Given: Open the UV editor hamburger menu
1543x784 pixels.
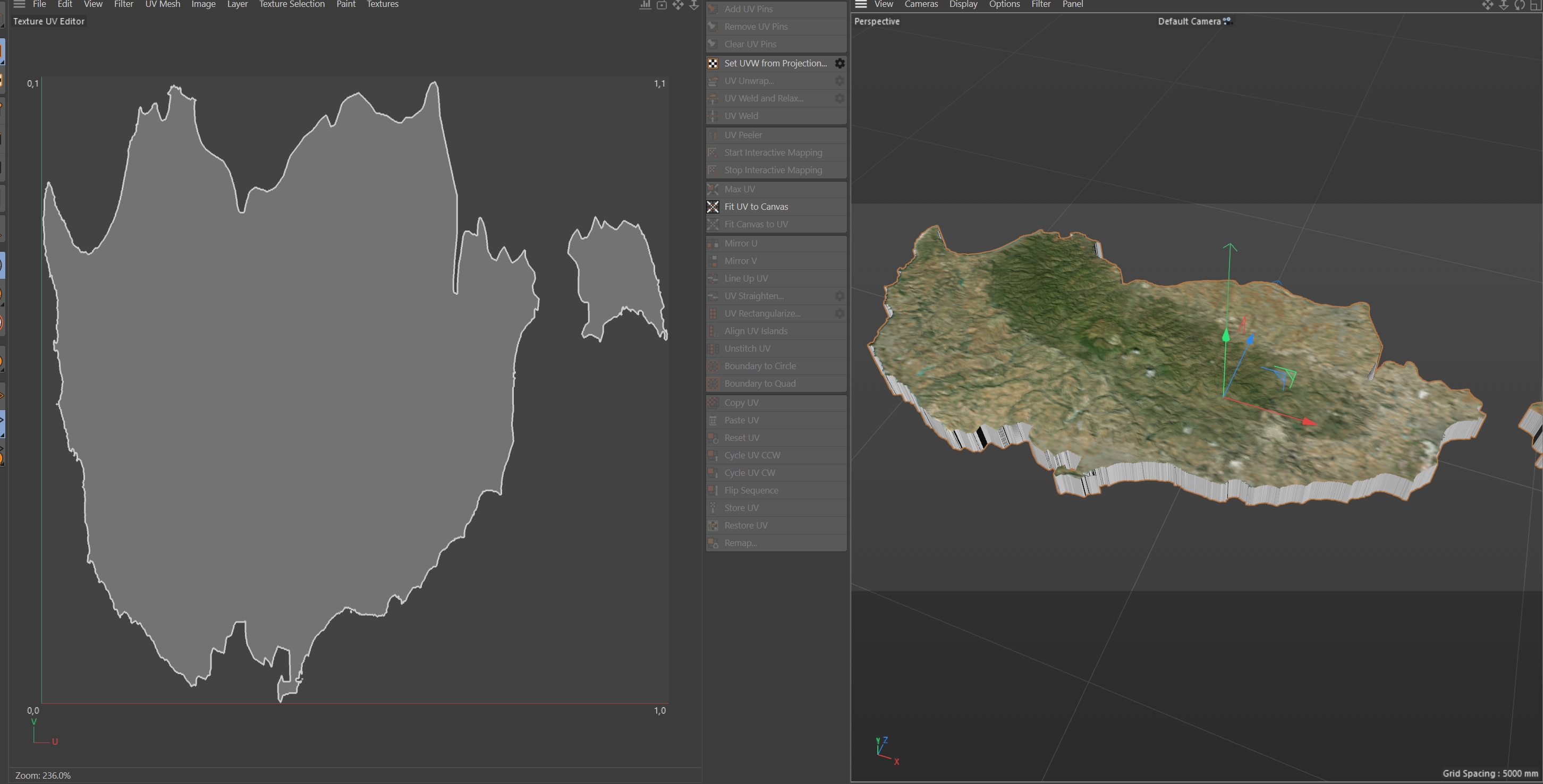Looking at the screenshot, I should (x=19, y=4).
